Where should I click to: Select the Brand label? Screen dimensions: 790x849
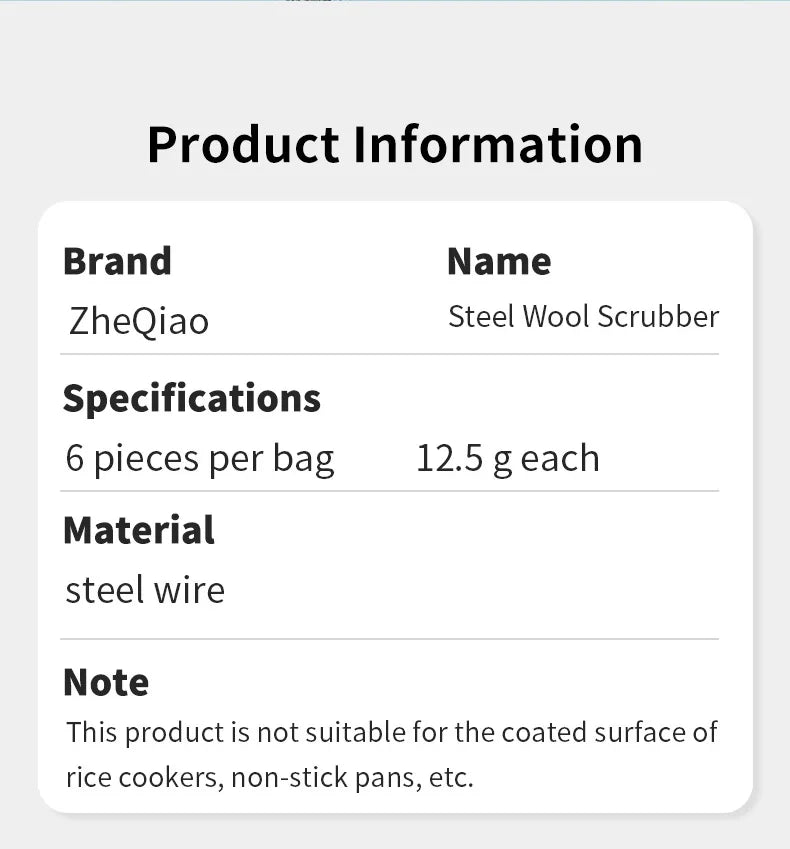point(117,262)
